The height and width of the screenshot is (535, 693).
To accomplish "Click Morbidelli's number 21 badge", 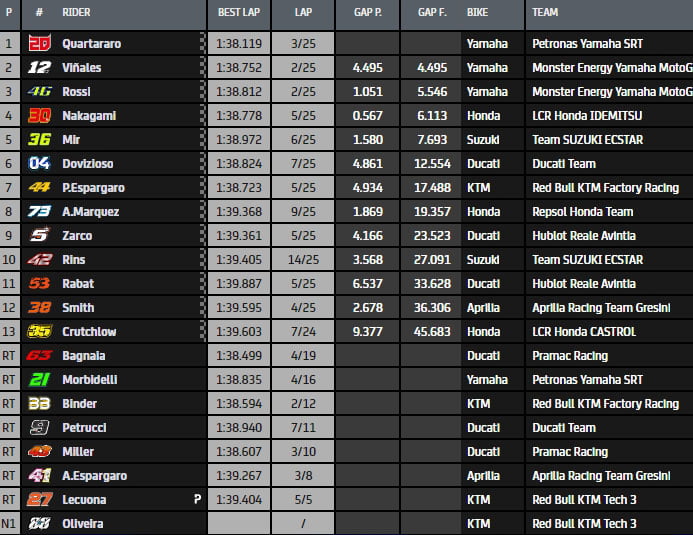I will 39,379.
